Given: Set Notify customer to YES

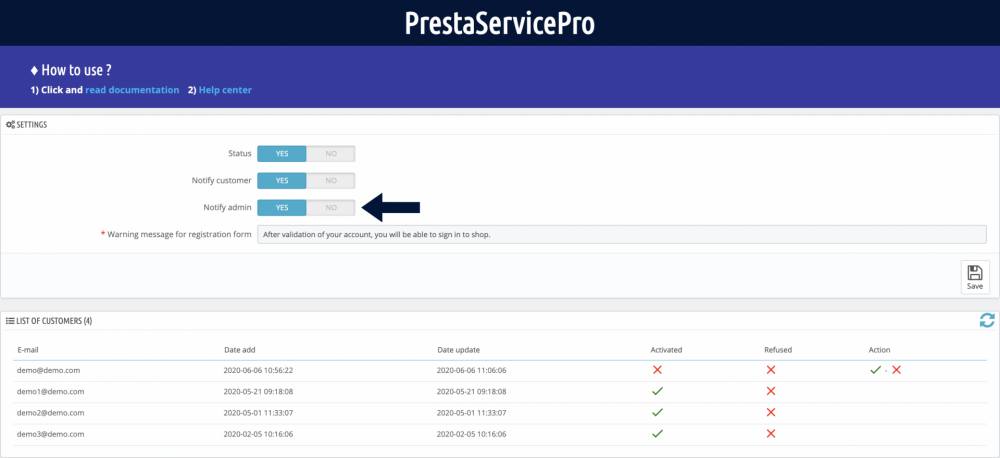Looking at the screenshot, I should click(x=282, y=181).
